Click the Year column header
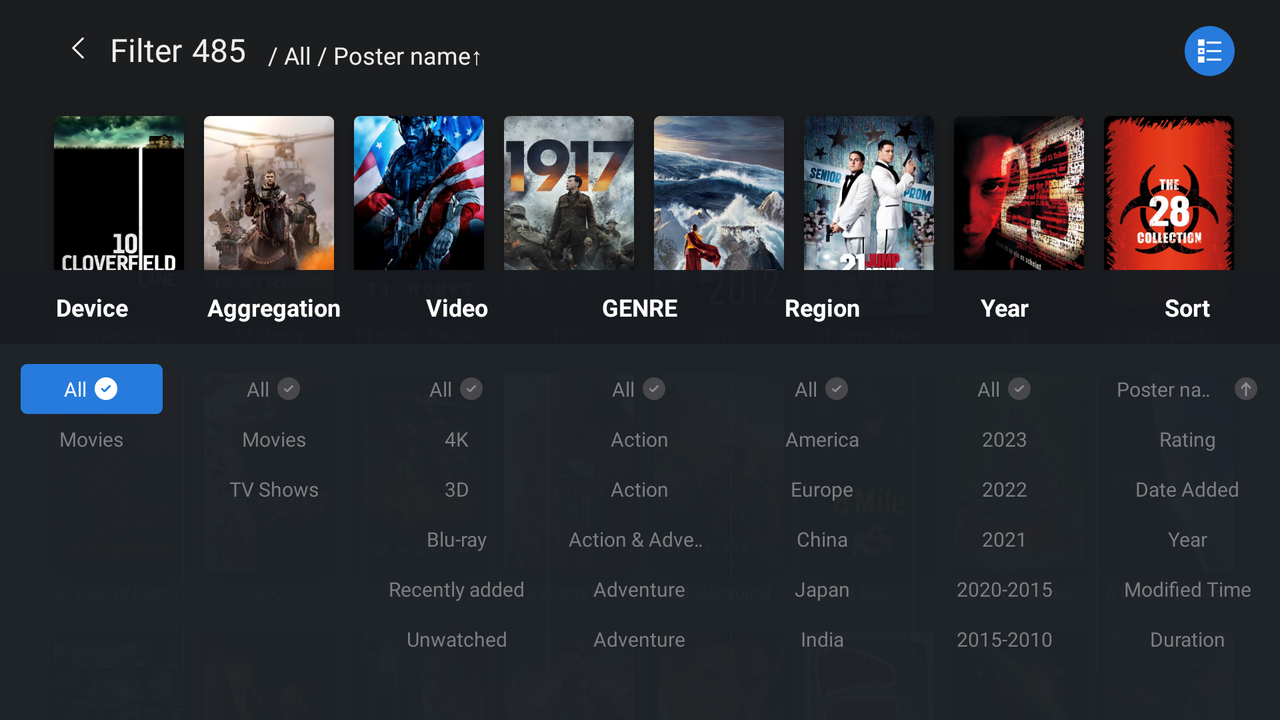The width and height of the screenshot is (1280, 720). 1005,308
